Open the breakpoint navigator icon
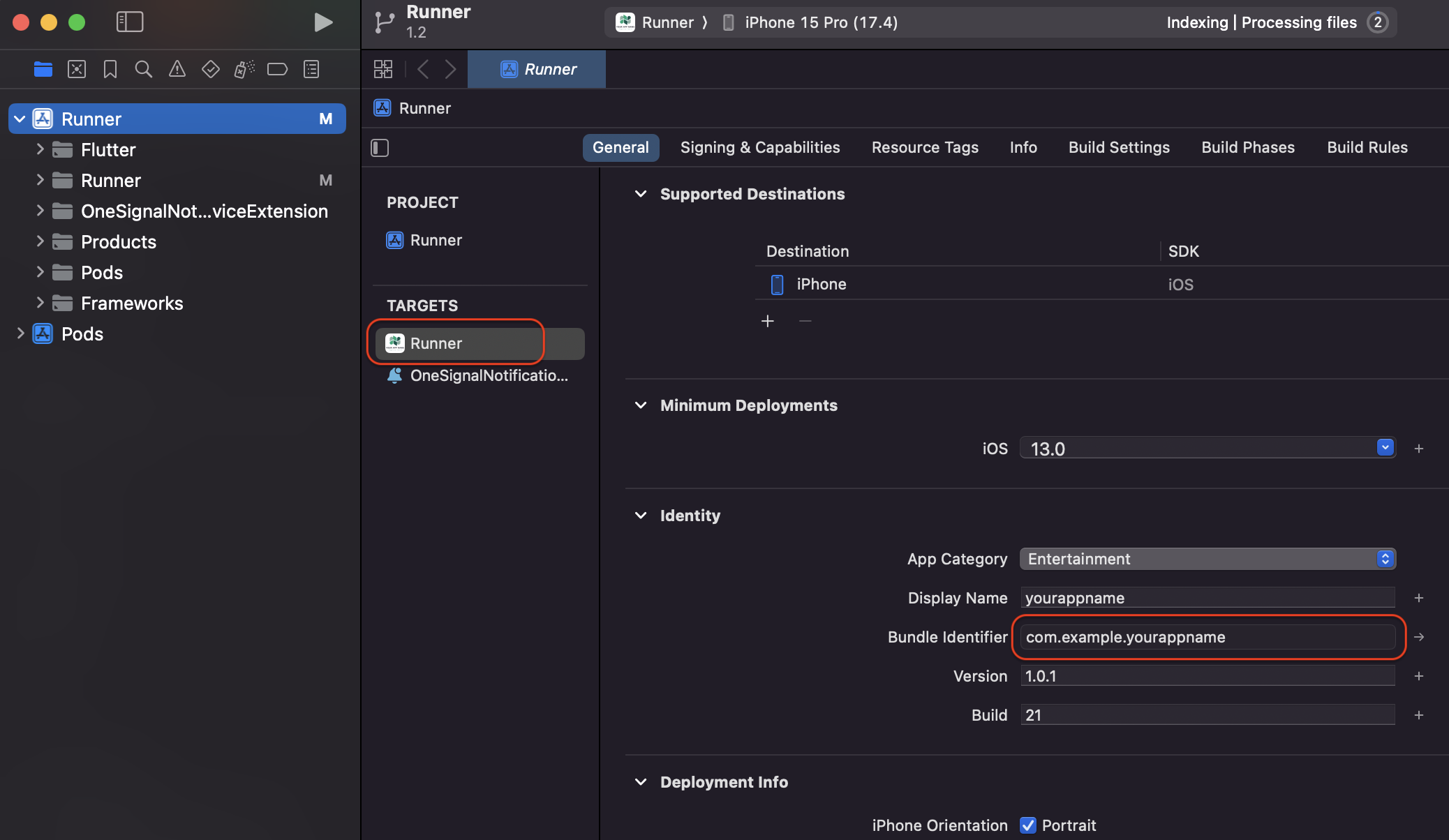The image size is (1449, 840). point(277,69)
